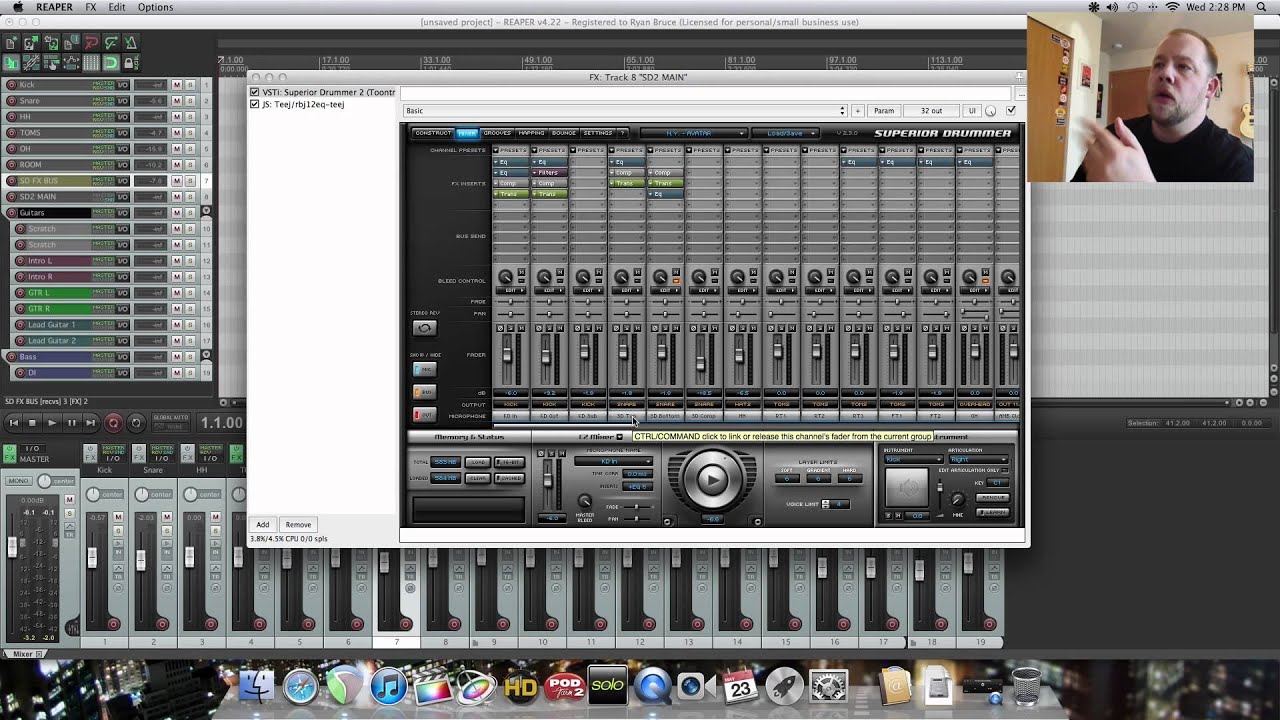1280x720 pixels.
Task: Toggle the VSTi Superior Drummer 2 checkbox
Action: coord(254,92)
